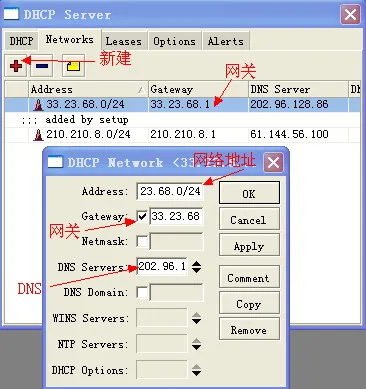The height and width of the screenshot is (389, 366).
Task: Click the Gateway input field with 33.23.68
Action: 176,216
